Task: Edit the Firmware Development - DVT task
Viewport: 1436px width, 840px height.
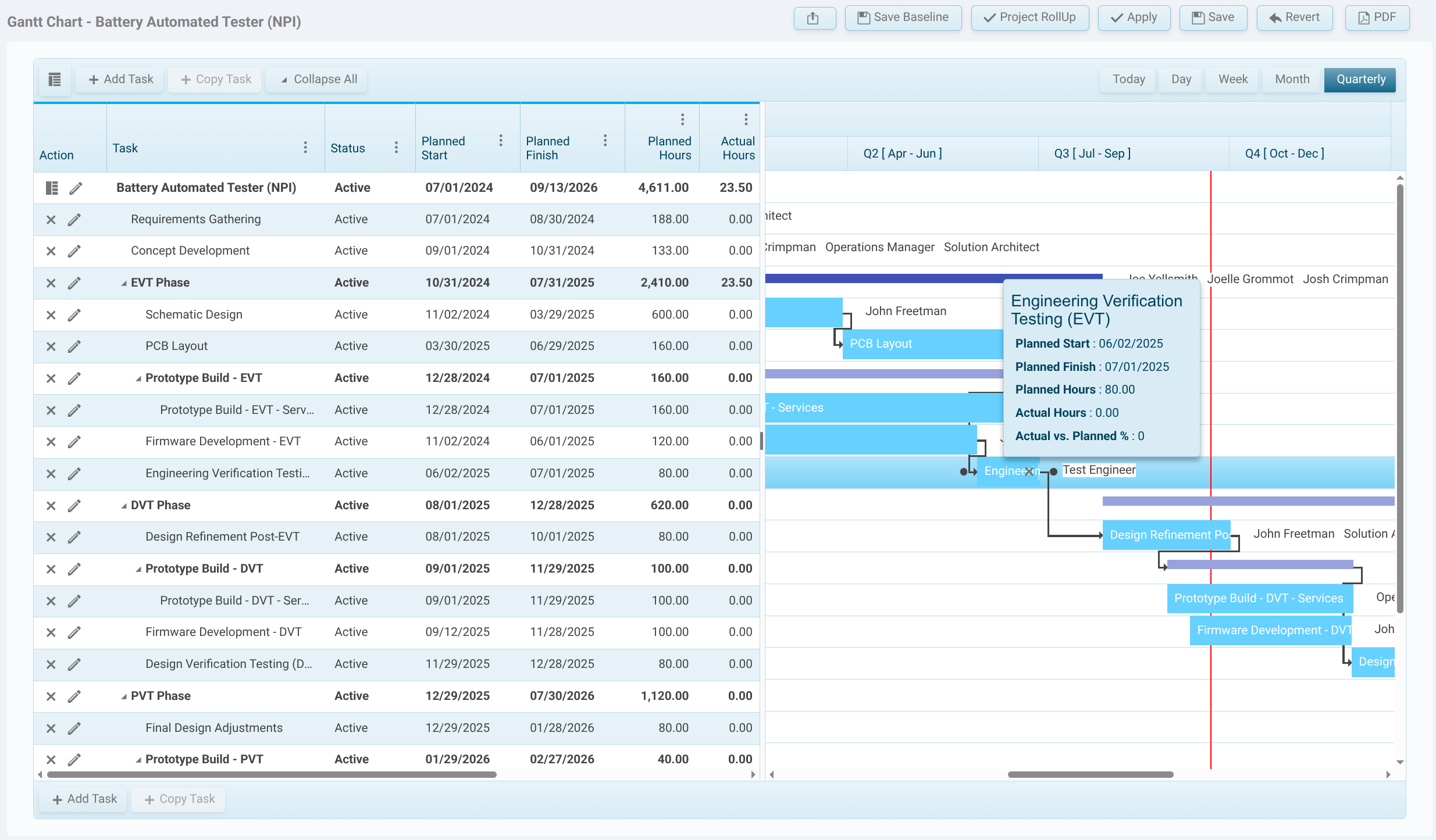Action: click(74, 632)
